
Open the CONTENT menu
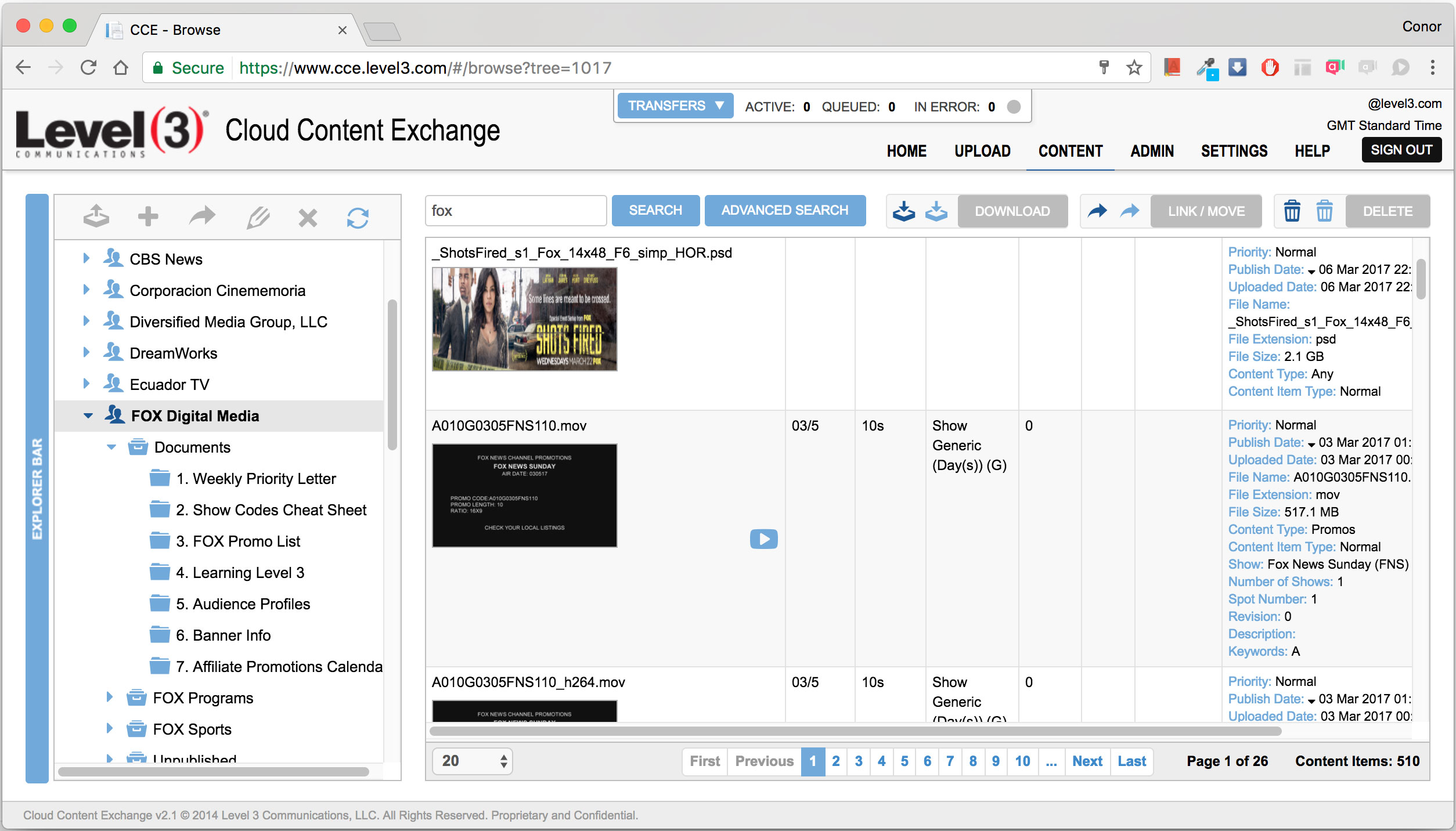pyautogui.click(x=1070, y=151)
